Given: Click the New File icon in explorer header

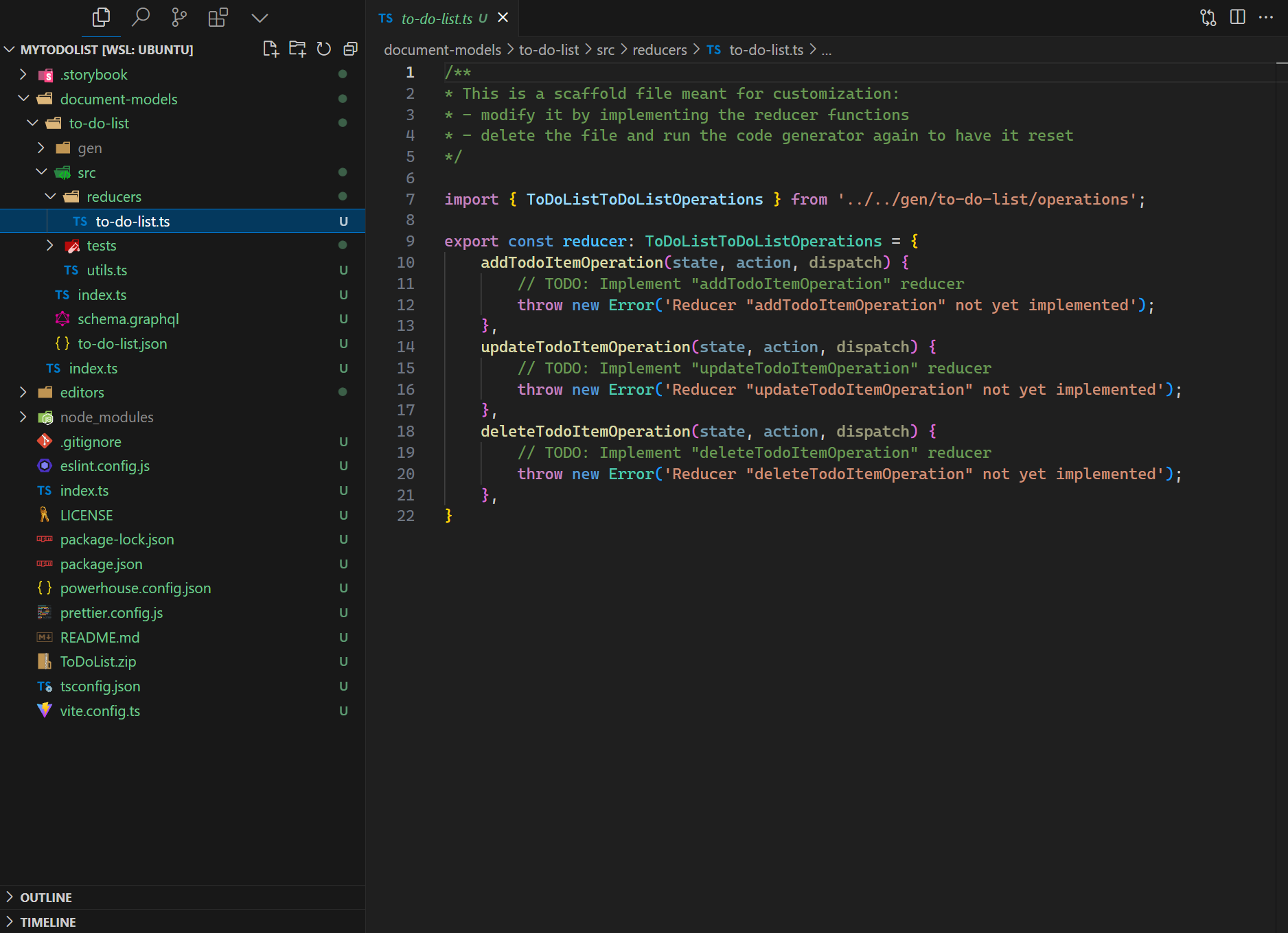Looking at the screenshot, I should click(271, 49).
